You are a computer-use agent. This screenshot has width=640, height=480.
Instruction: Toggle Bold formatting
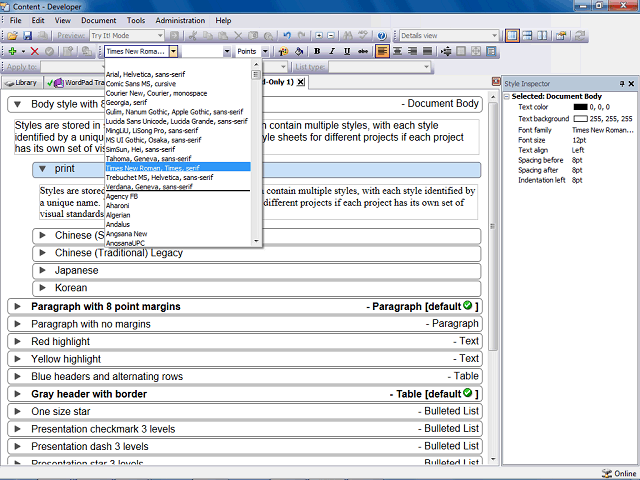pyautogui.click(x=317, y=51)
